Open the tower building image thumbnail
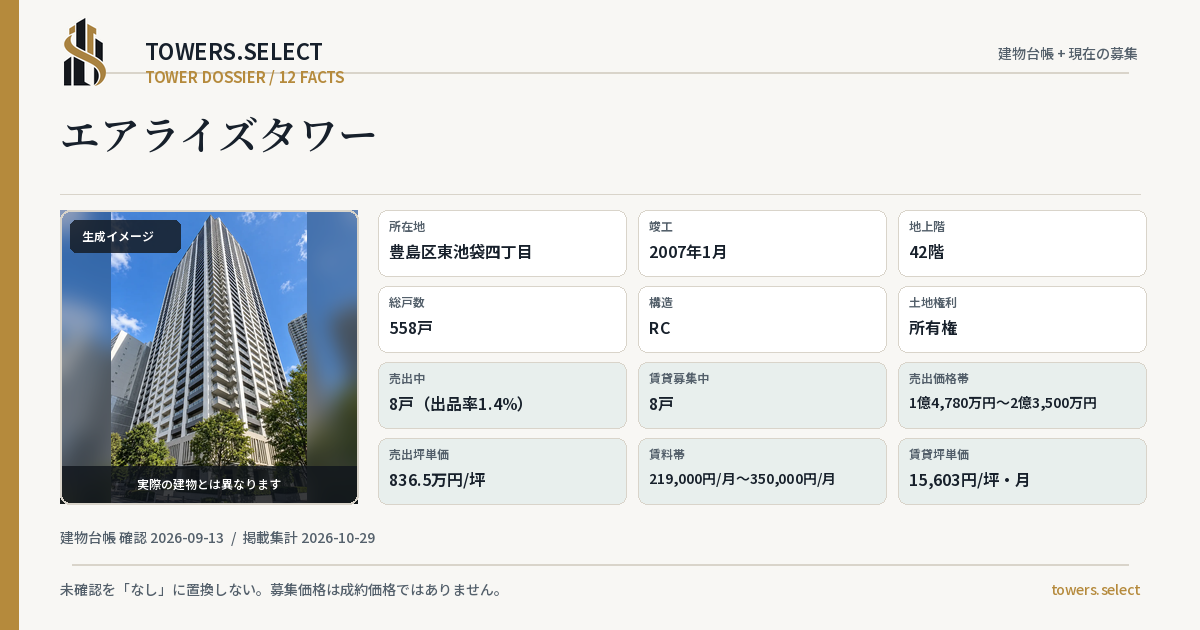 (209, 357)
